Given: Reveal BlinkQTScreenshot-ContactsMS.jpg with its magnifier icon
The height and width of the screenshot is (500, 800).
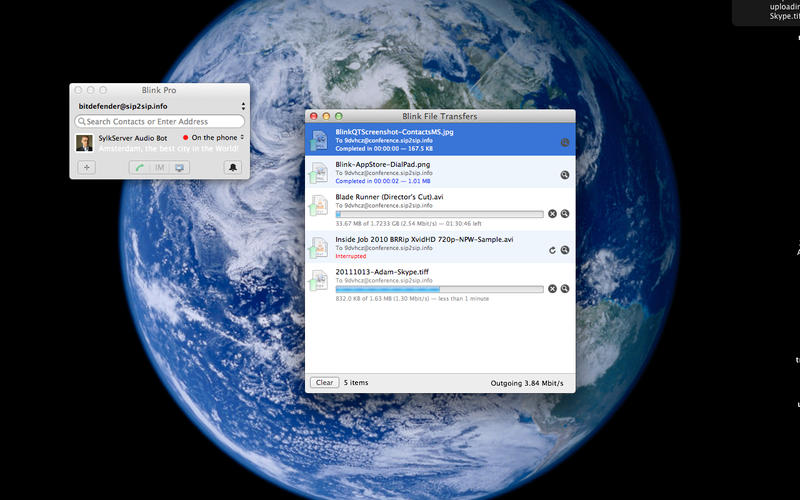Looking at the screenshot, I should tap(565, 142).
